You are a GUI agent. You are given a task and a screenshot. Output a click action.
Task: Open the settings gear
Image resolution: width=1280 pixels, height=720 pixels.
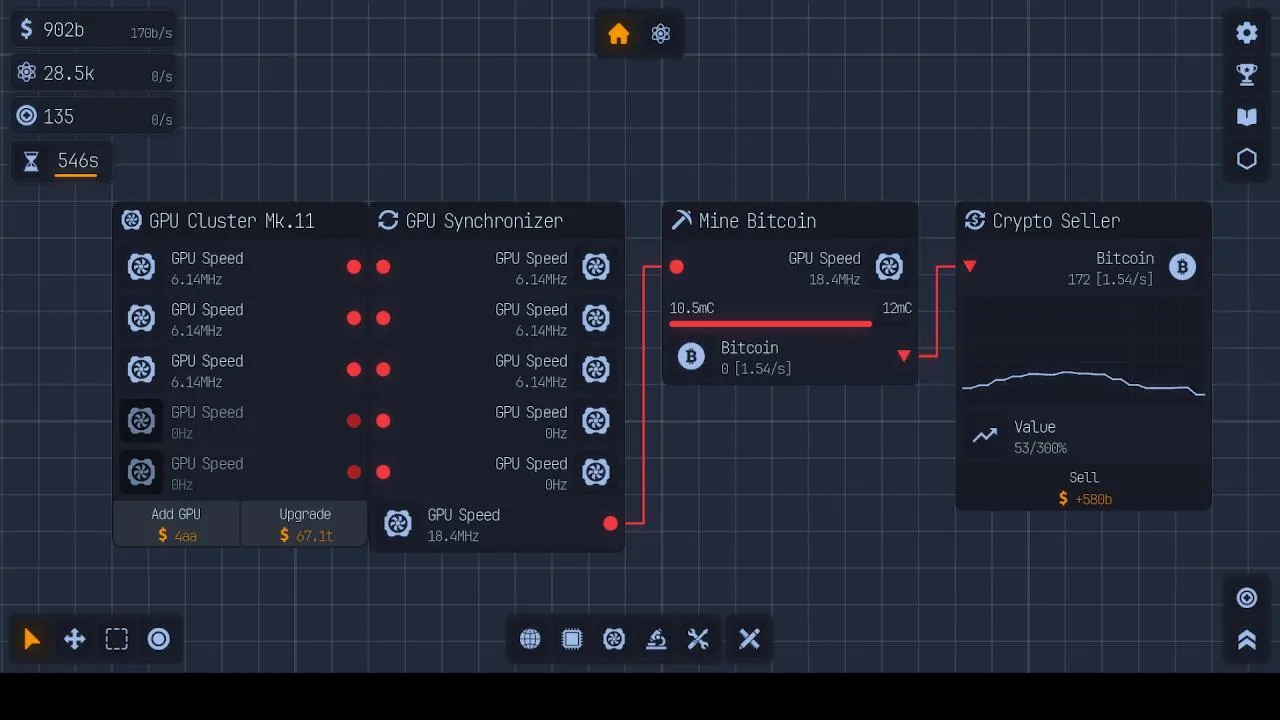point(1247,32)
